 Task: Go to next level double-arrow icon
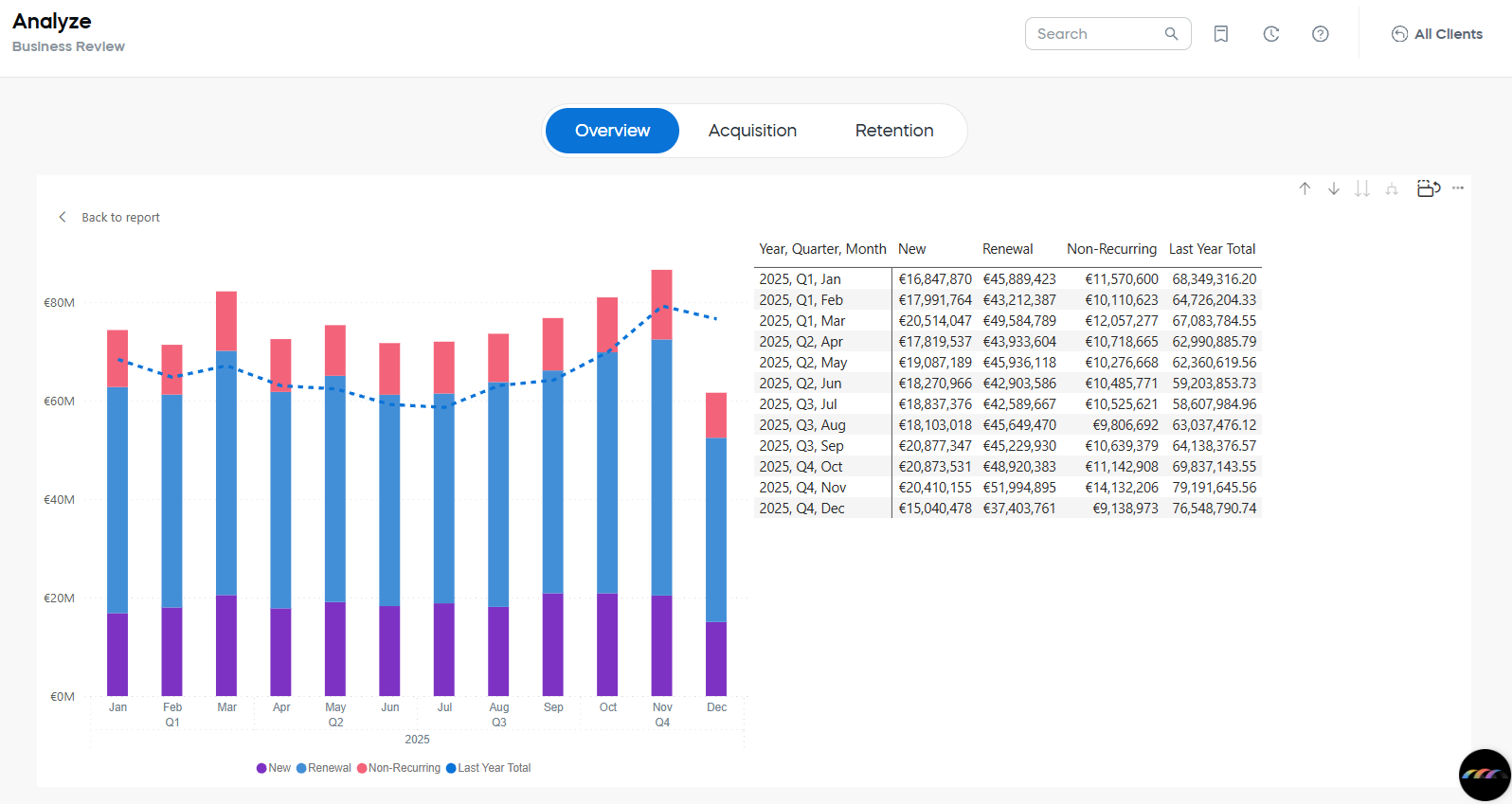(x=1362, y=188)
